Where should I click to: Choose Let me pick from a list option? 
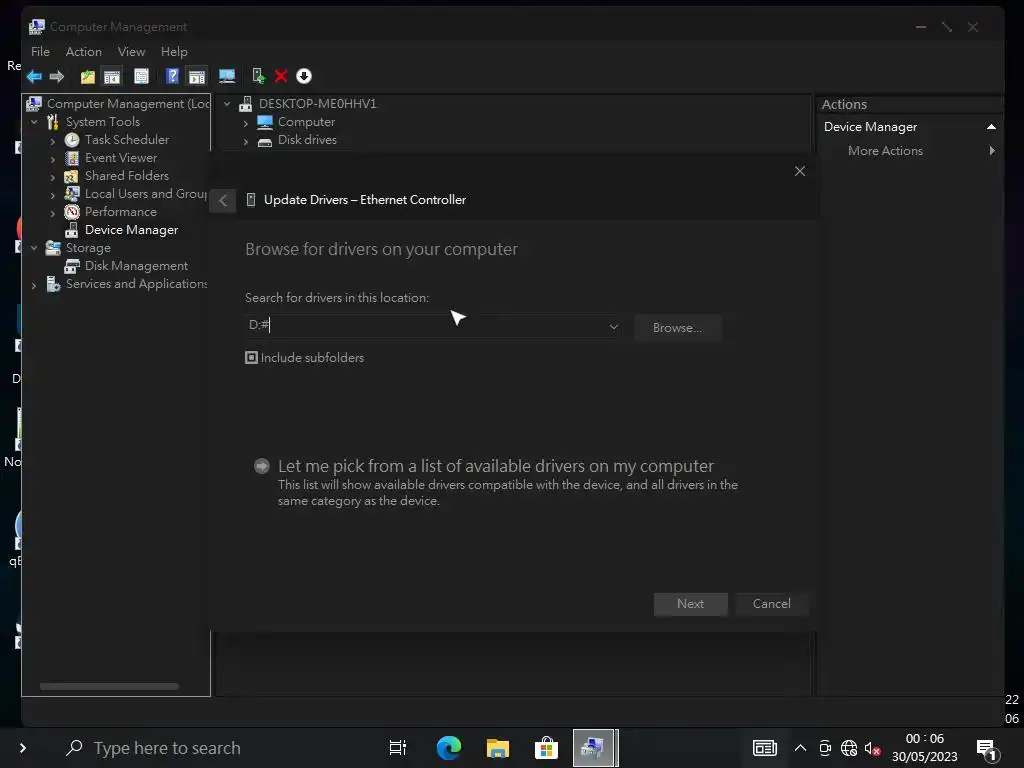tap(496, 483)
